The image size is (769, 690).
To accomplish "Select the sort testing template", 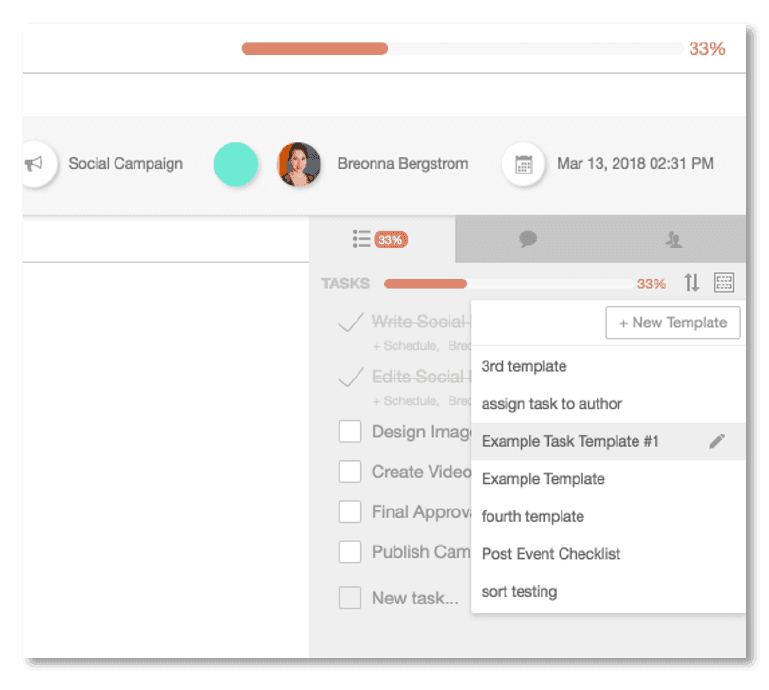I will tap(519, 591).
